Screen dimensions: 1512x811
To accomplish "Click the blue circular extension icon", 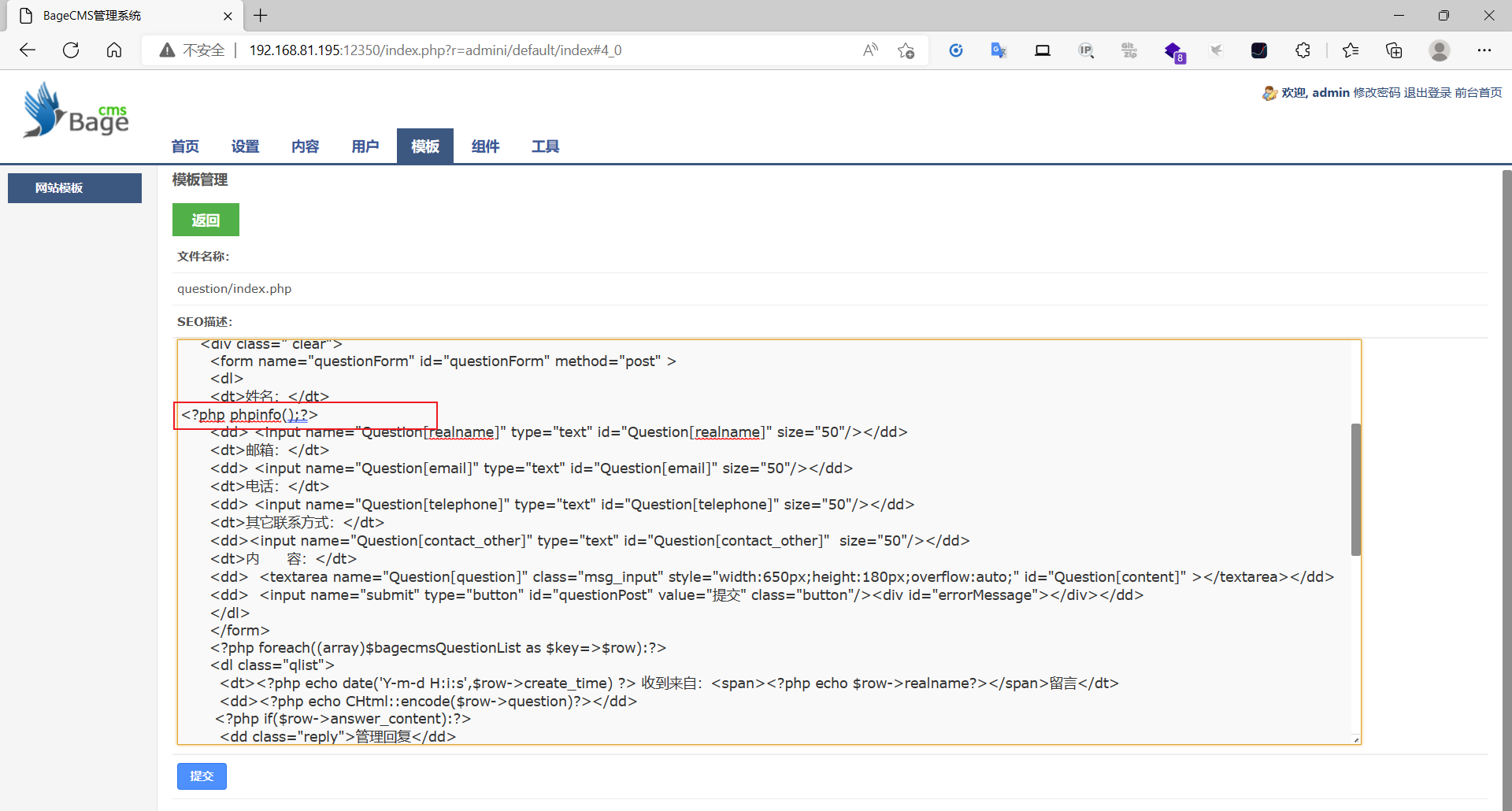I will coord(956,50).
